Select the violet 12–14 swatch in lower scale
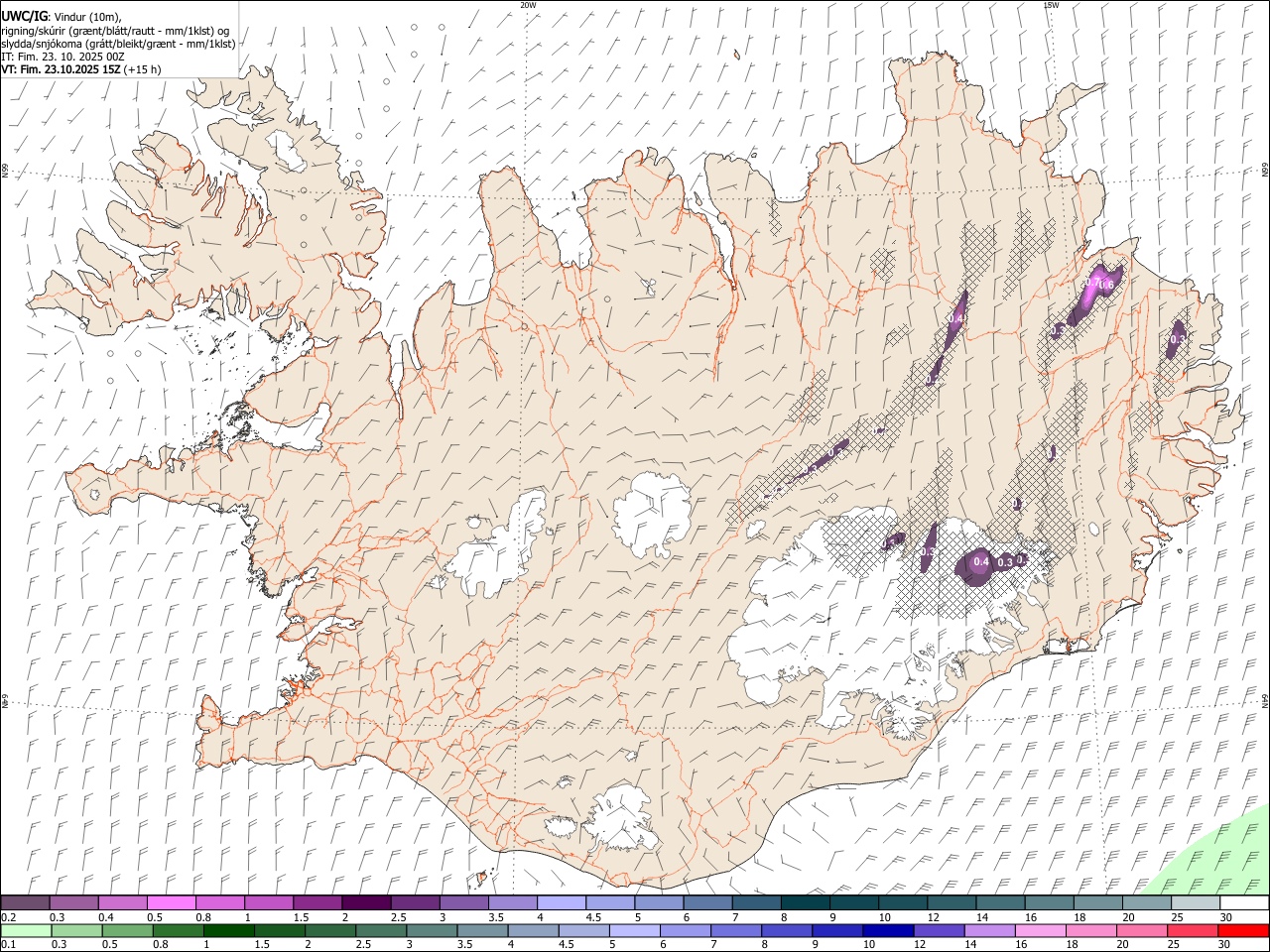1270x952 pixels. coord(939,930)
